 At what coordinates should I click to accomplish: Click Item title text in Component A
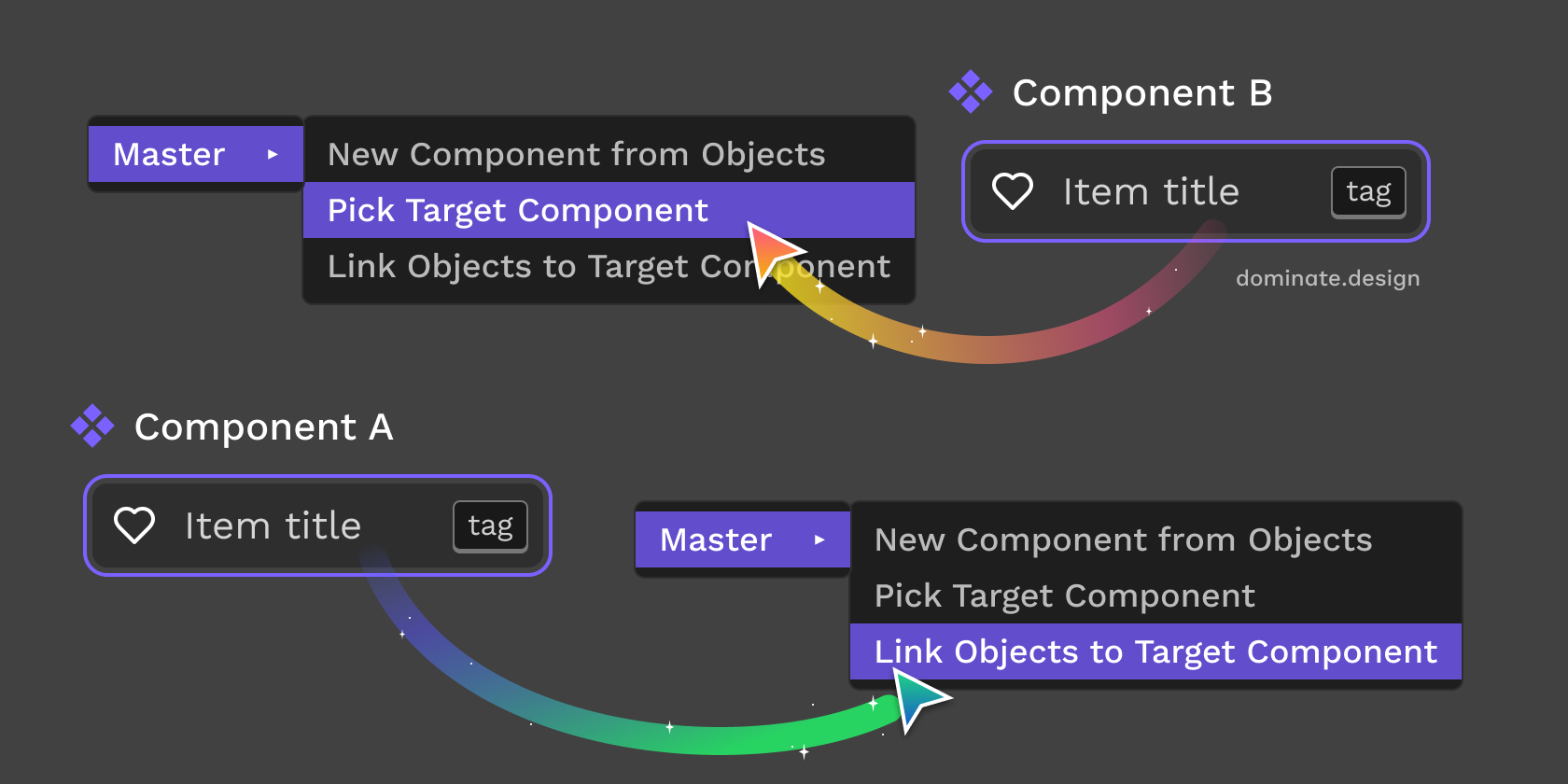[273, 525]
